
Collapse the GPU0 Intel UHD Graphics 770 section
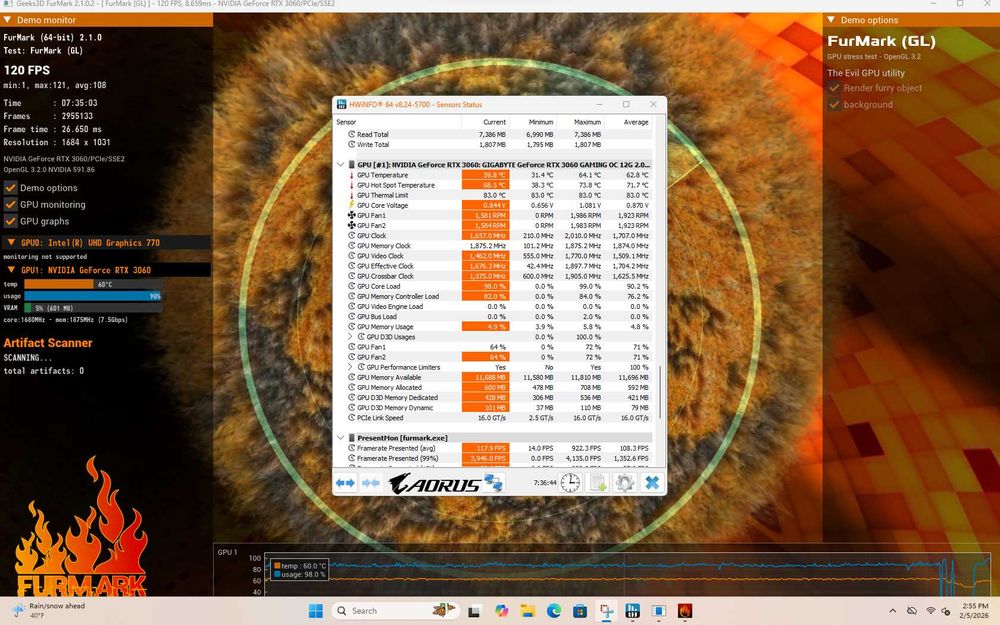click(x=11, y=242)
